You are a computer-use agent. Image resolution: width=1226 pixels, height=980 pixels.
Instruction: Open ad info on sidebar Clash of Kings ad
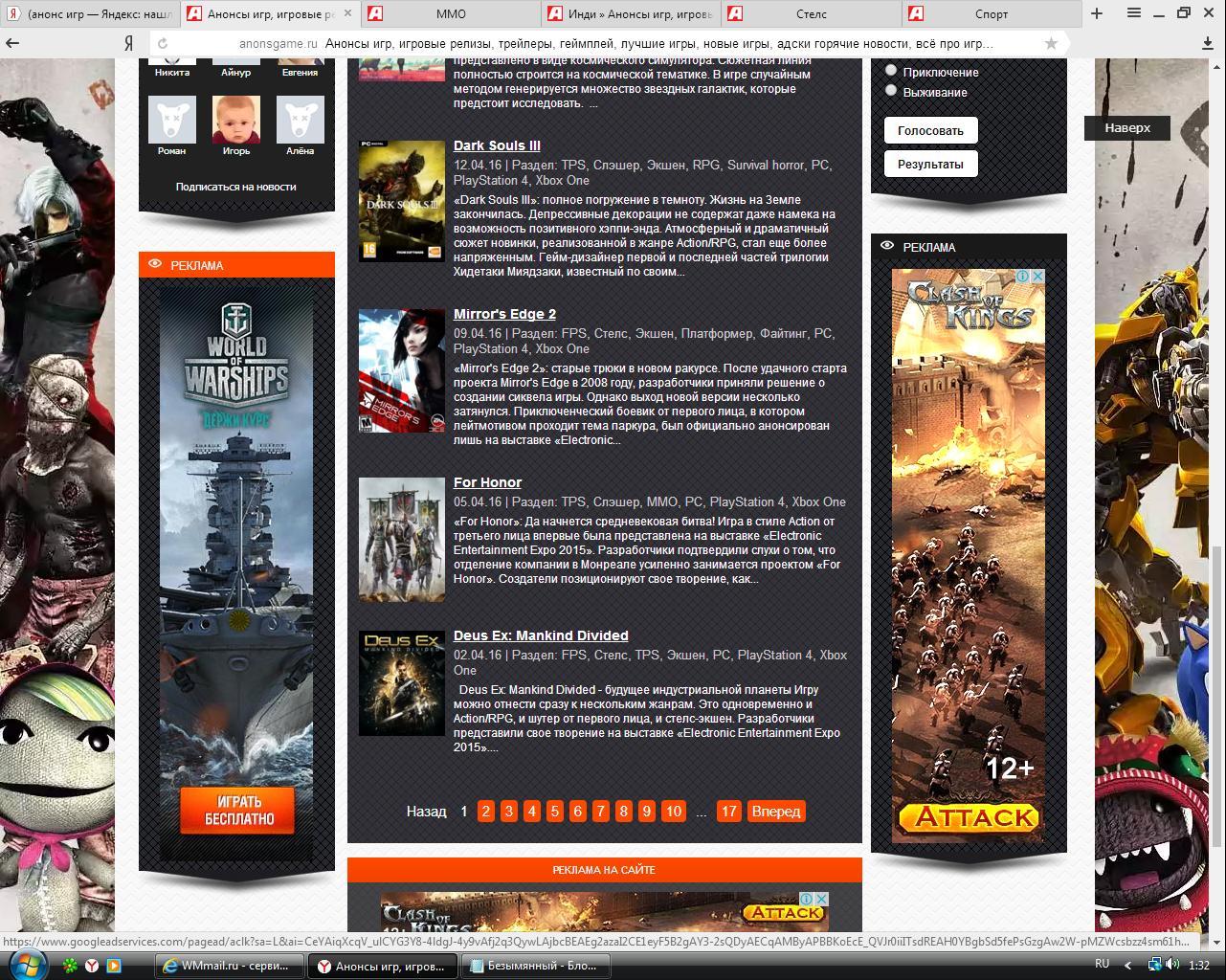pos(1023,276)
